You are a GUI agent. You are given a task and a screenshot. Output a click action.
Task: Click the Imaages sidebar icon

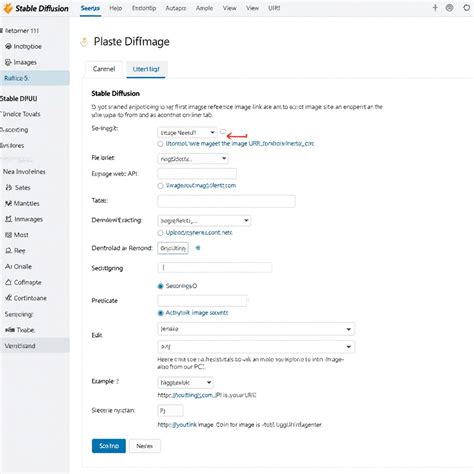pos(8,62)
